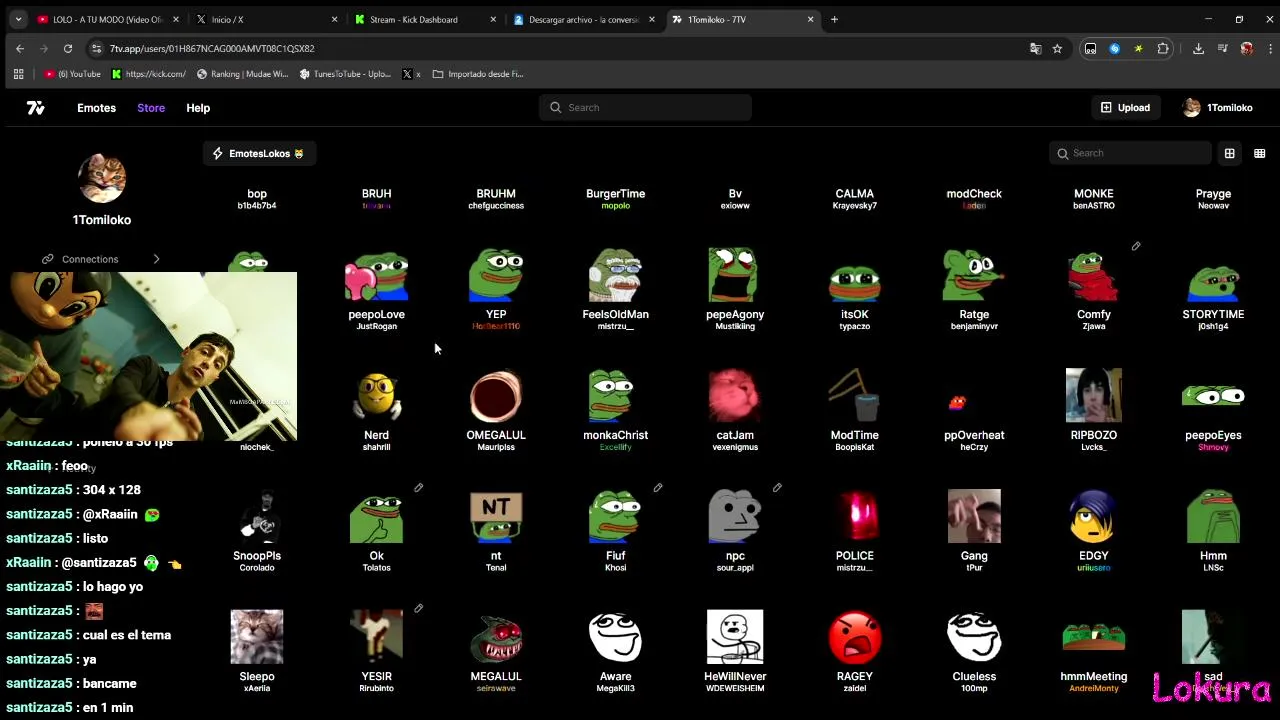The image size is (1280, 720).
Task: Open the 1Tomiloko account menu
Action: [1218, 108]
